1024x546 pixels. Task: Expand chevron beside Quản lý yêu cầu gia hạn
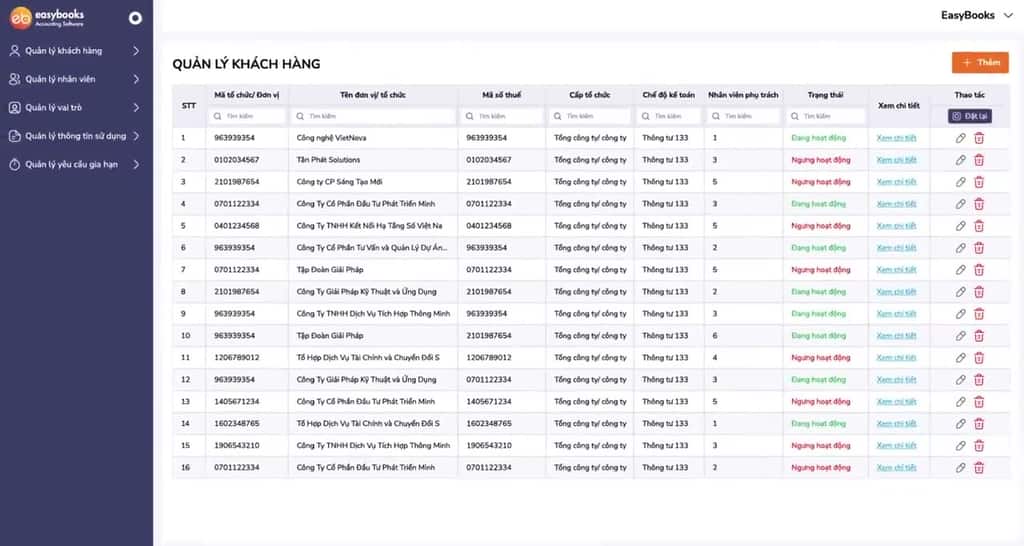click(136, 165)
